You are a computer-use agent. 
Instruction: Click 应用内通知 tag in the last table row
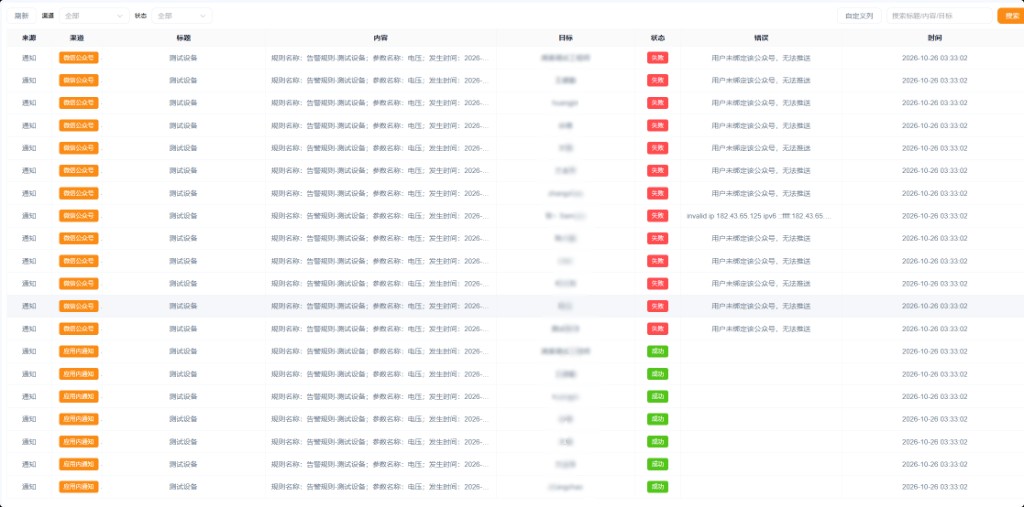point(78,487)
